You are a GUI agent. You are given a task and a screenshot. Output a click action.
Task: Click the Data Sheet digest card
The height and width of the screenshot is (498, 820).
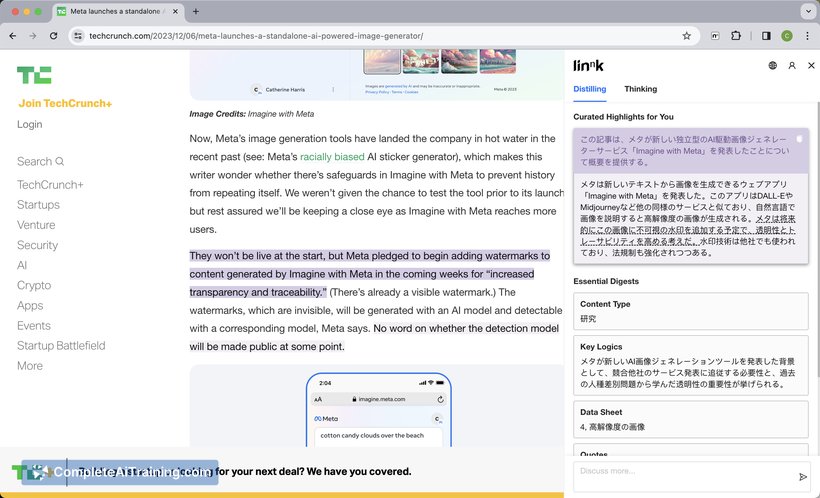[691, 420]
